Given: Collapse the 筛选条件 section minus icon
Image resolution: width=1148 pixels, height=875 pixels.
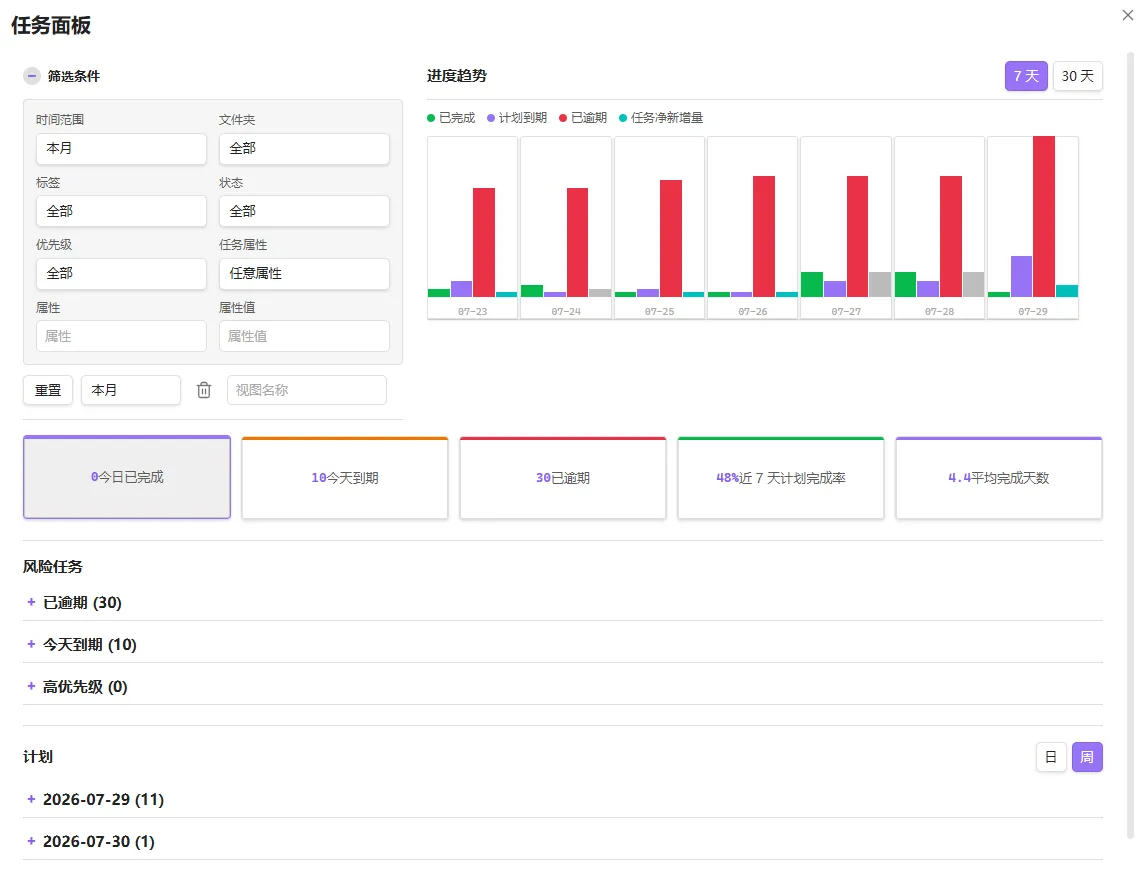Looking at the screenshot, I should [x=31, y=76].
